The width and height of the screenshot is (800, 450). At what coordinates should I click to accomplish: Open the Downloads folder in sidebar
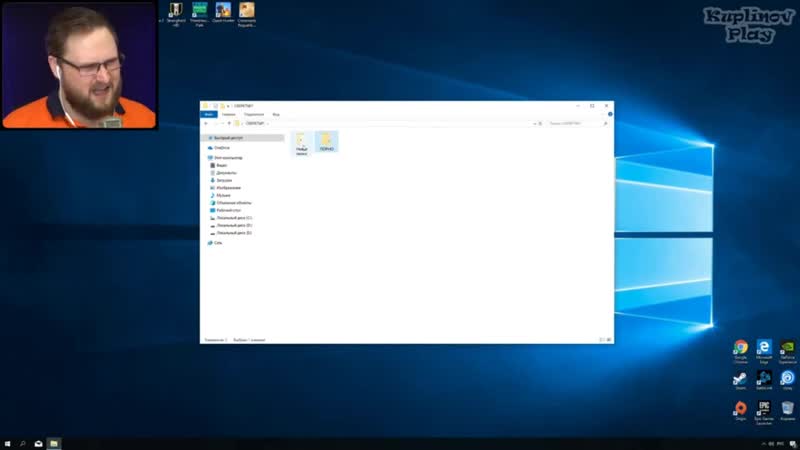coord(220,180)
